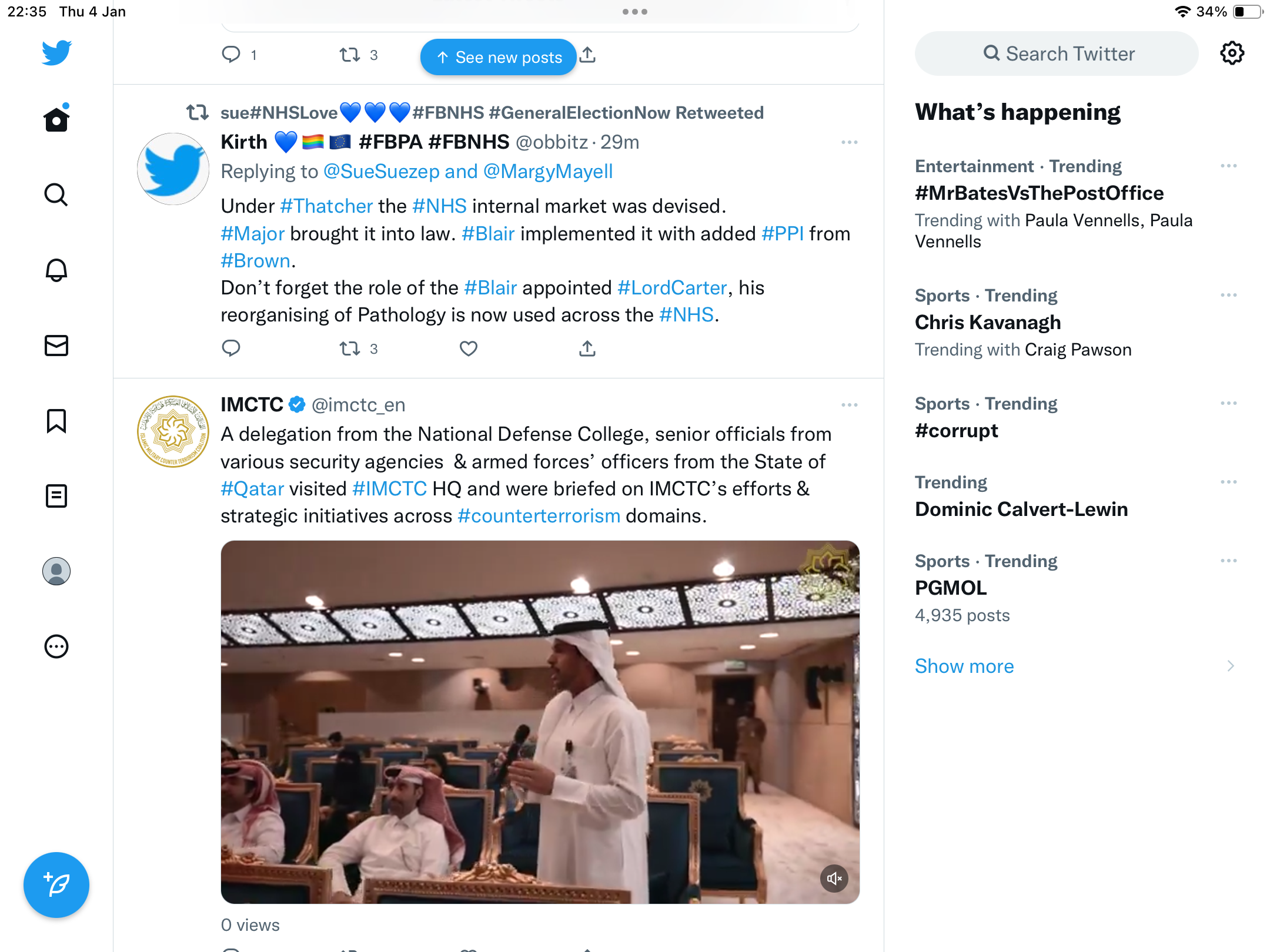The width and height of the screenshot is (1270, 952).
Task: Open Lists icon in sidebar
Action: 56,496
